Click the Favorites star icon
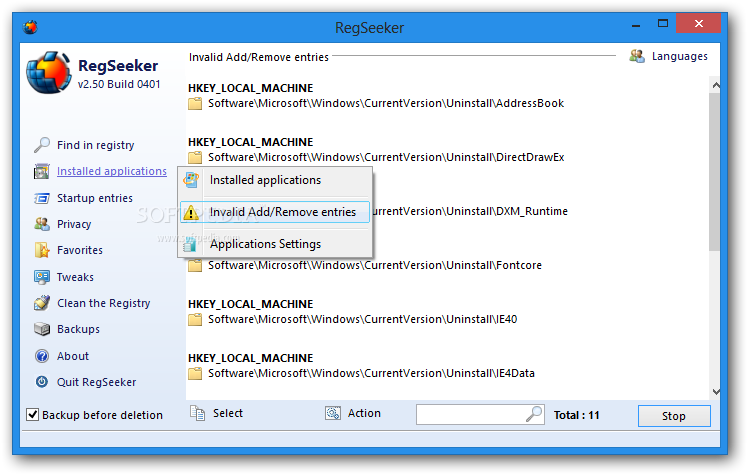The height and width of the screenshot is (475, 748). [x=42, y=250]
